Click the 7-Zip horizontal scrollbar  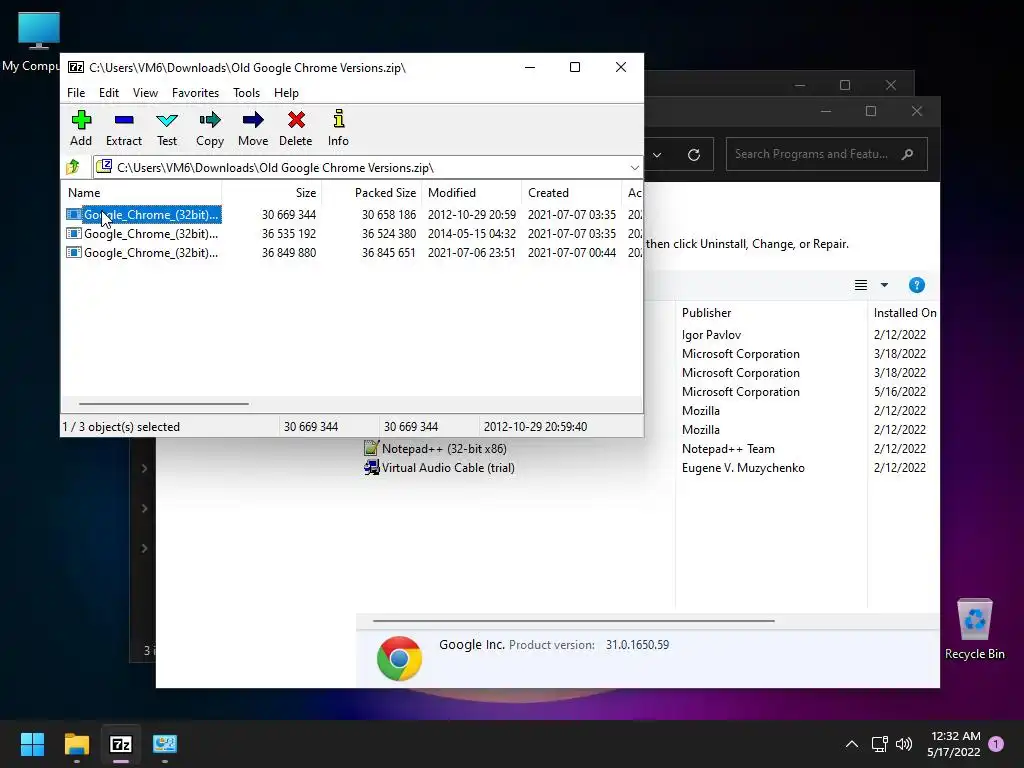point(163,404)
